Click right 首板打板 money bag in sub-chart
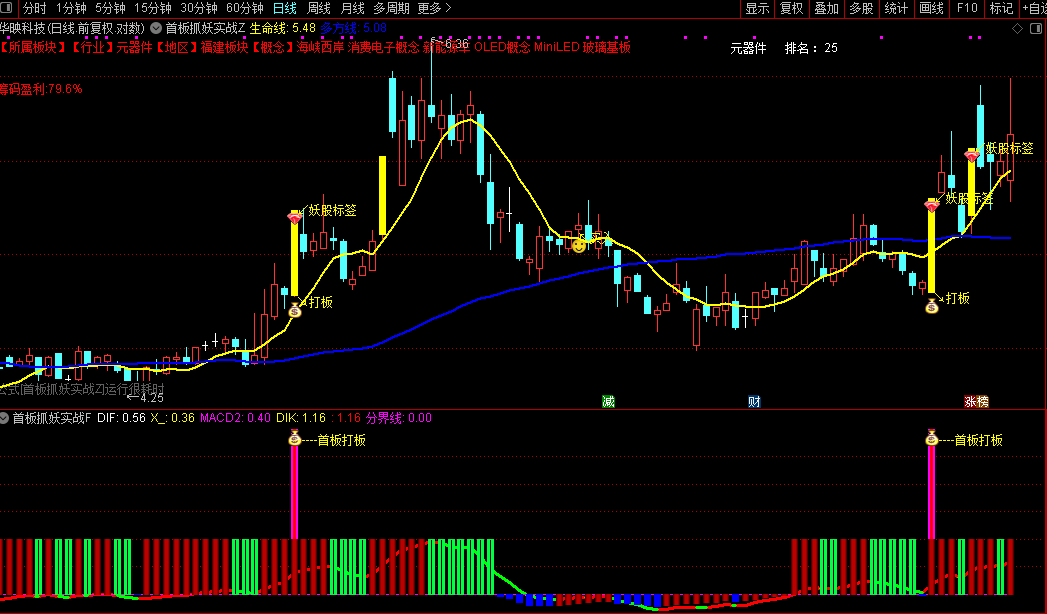 (932, 438)
